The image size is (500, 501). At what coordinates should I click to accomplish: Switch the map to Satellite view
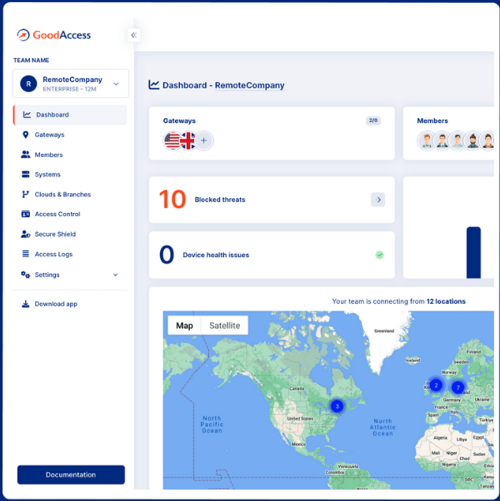[x=225, y=325]
